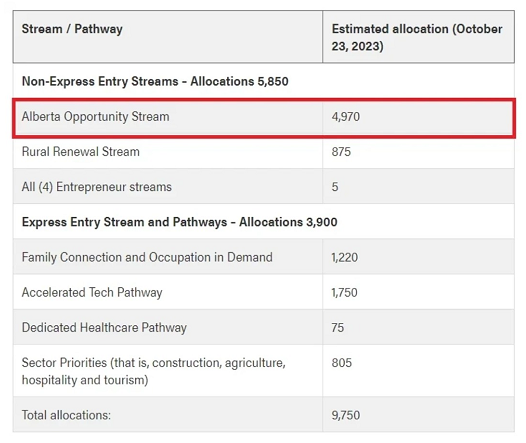Select the 875 allocation value
The image size is (526, 443).
[x=341, y=152]
